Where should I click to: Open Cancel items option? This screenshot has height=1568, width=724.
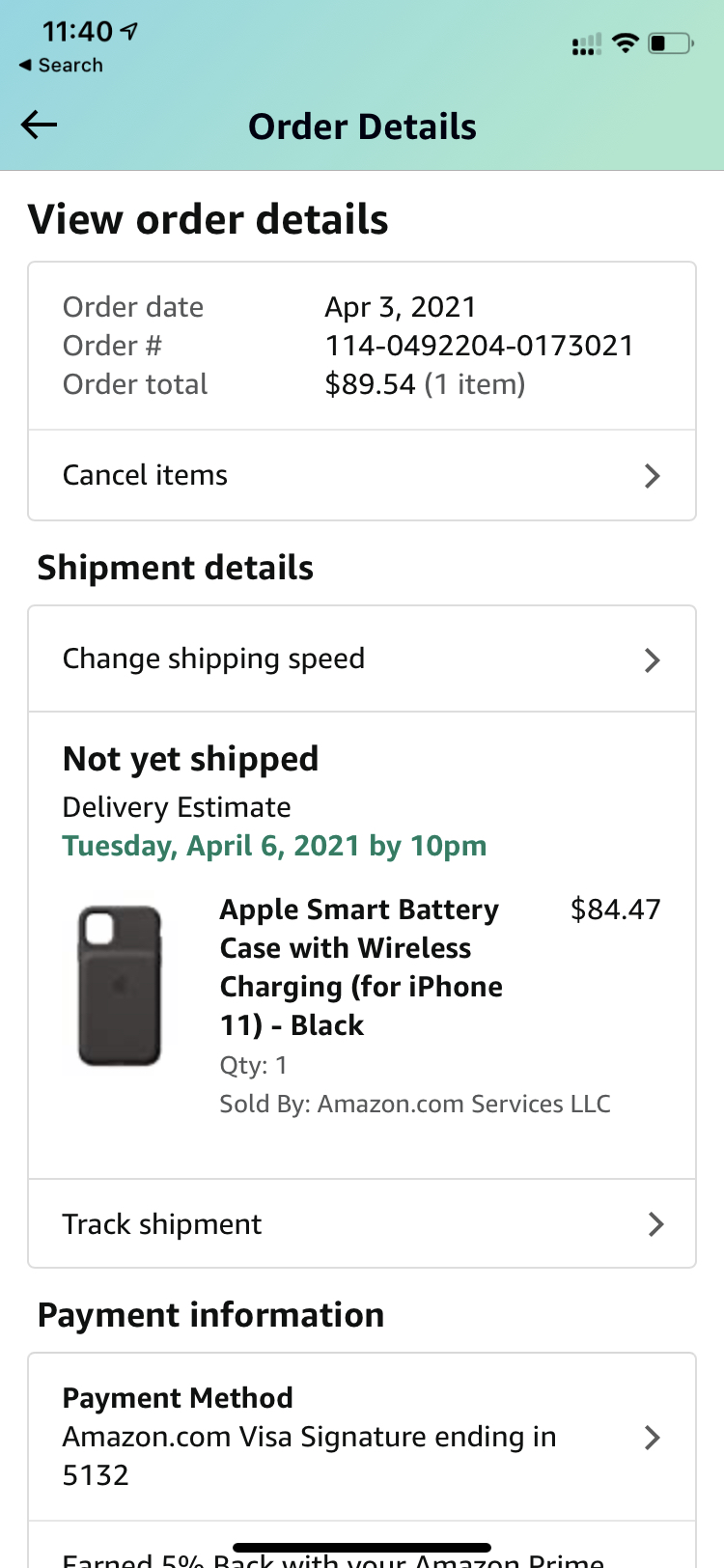pos(362,475)
